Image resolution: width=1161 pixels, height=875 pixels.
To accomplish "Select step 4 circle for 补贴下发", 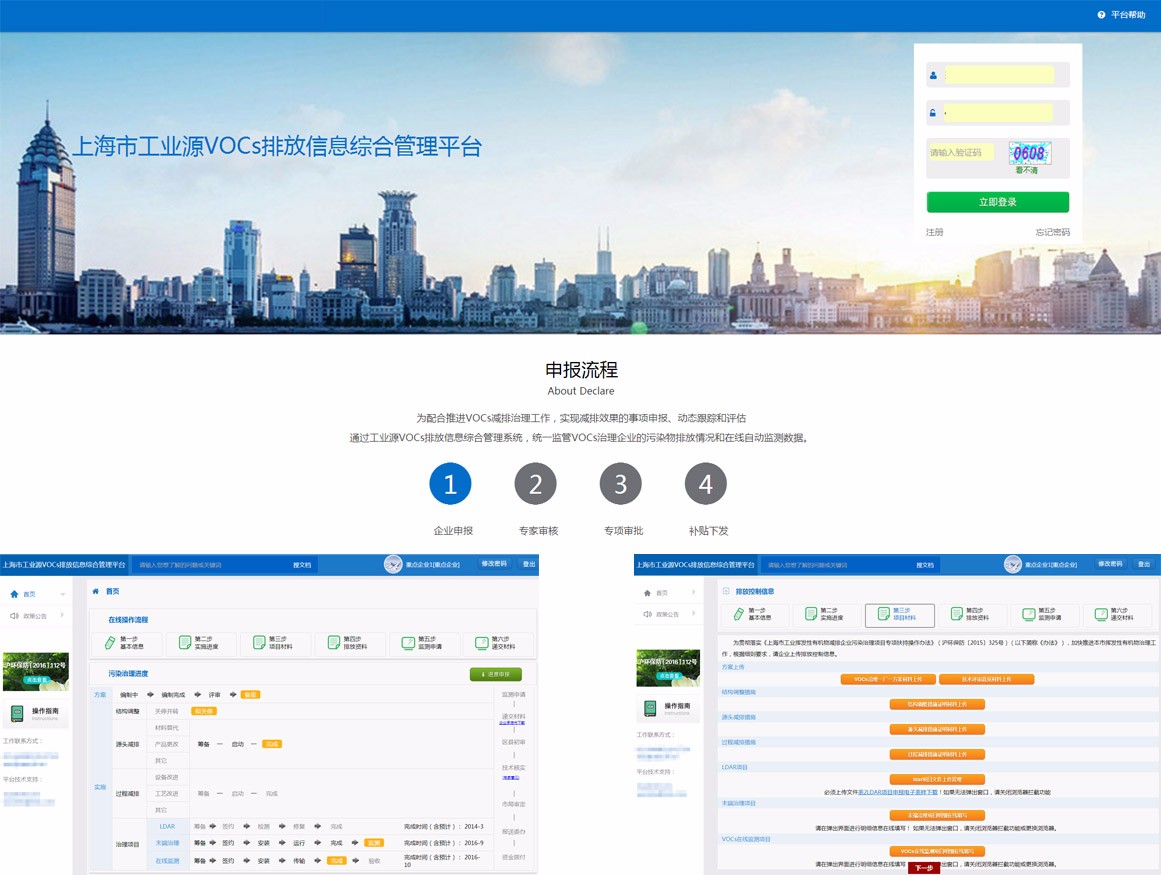I will (705, 485).
